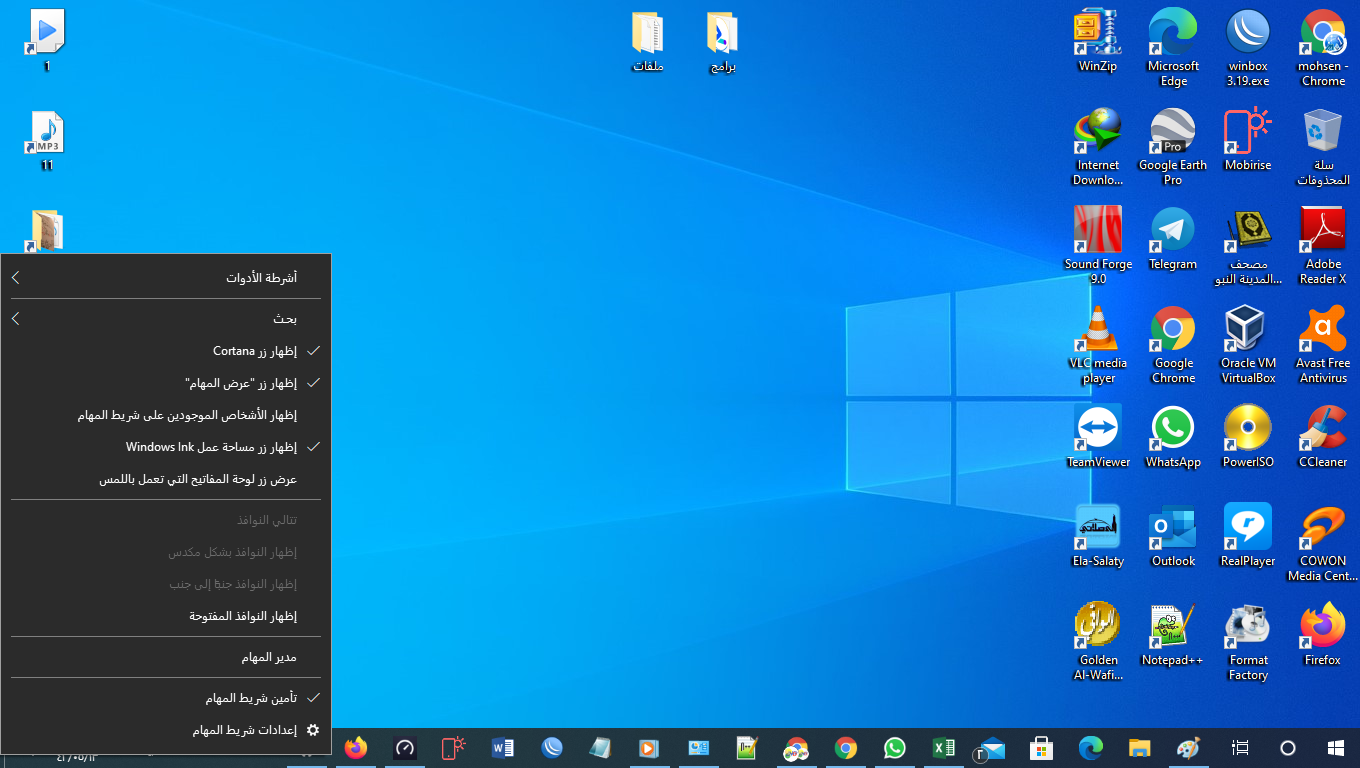
Task: Select Golden Al-Wafi desktop icon
Action: tap(1098, 642)
